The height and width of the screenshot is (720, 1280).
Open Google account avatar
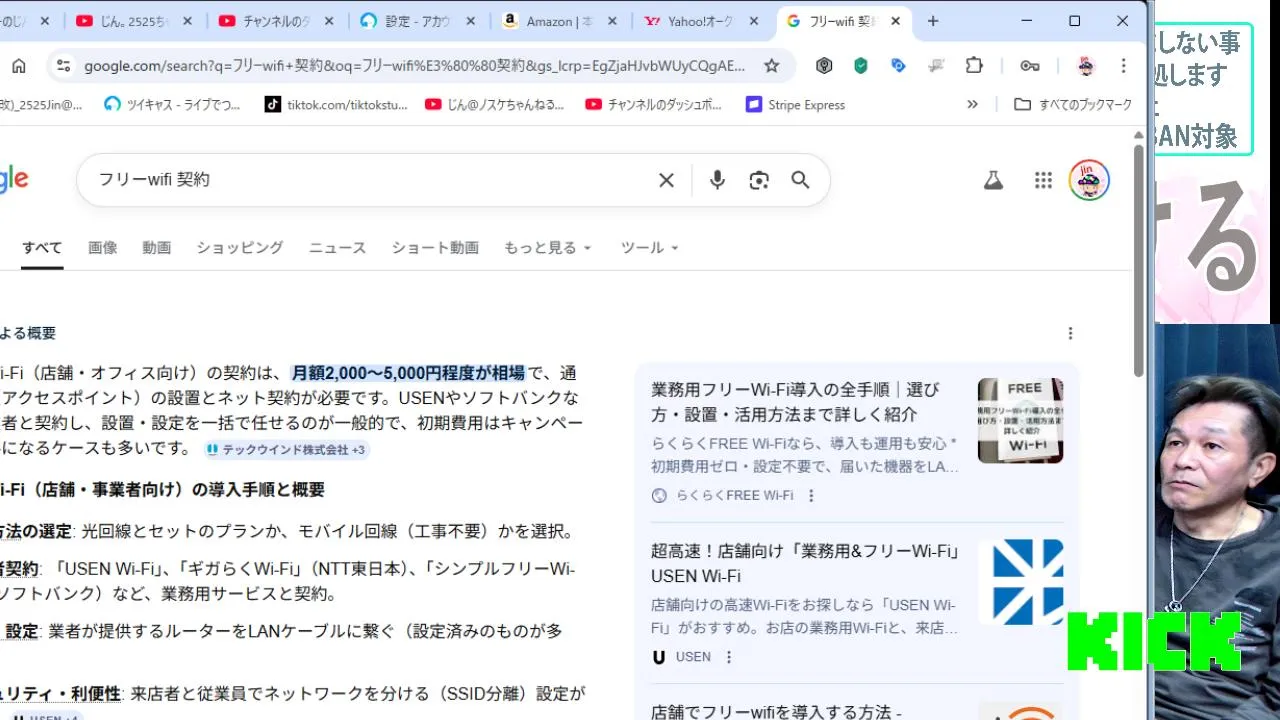[1089, 180]
